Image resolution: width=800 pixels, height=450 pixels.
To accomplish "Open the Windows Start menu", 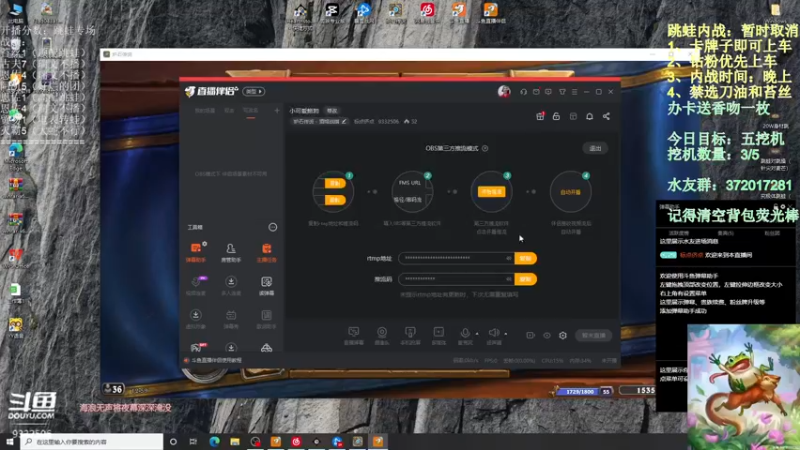I will [x=10, y=442].
